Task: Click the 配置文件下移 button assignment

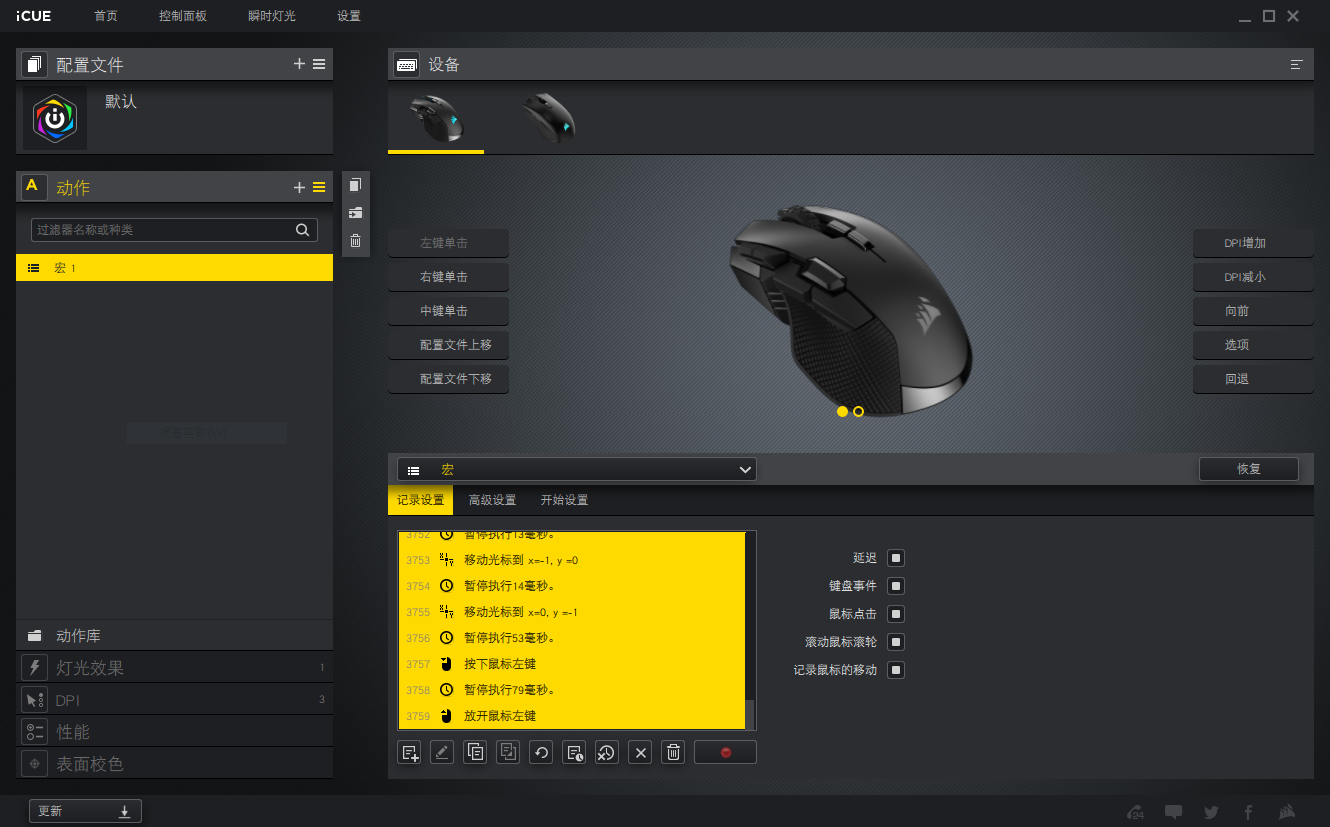Action: 448,379
